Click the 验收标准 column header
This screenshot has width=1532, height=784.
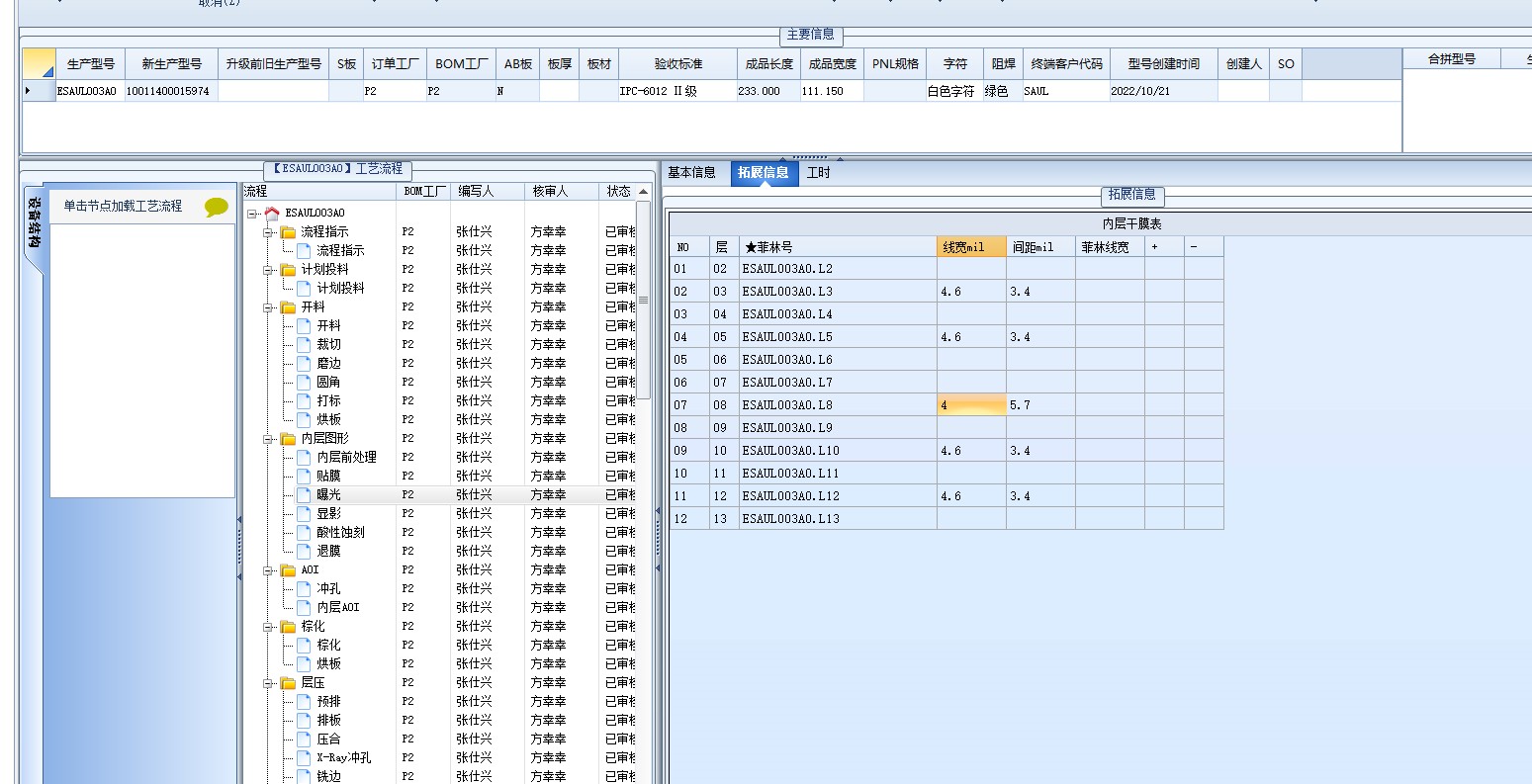[677, 63]
